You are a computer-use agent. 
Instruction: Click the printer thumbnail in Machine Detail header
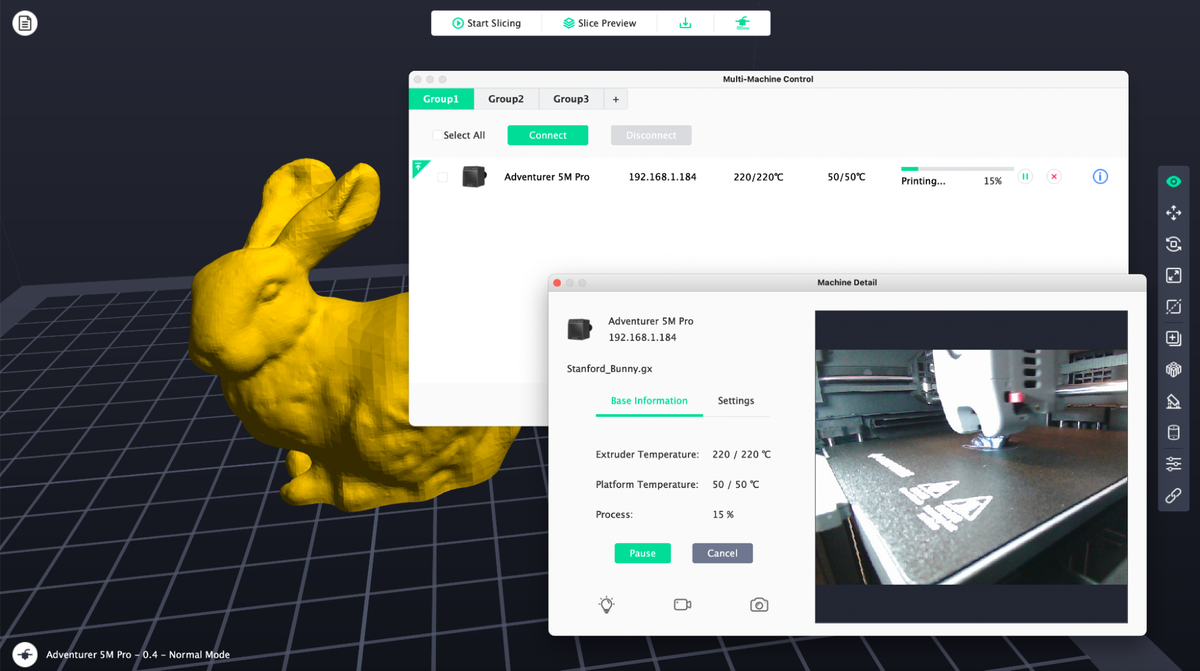[579, 329]
